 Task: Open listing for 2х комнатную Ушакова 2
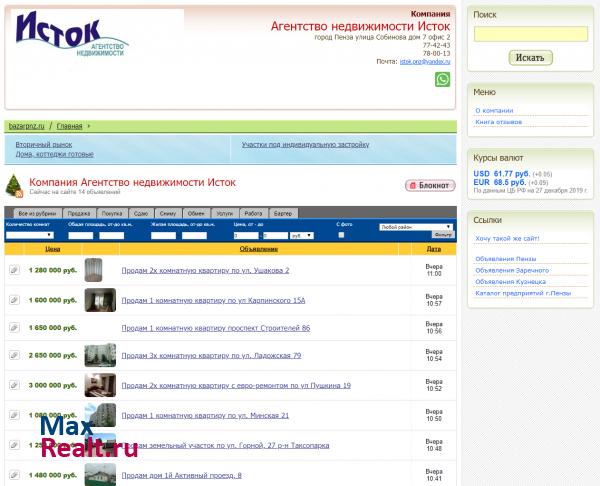[x=205, y=270]
